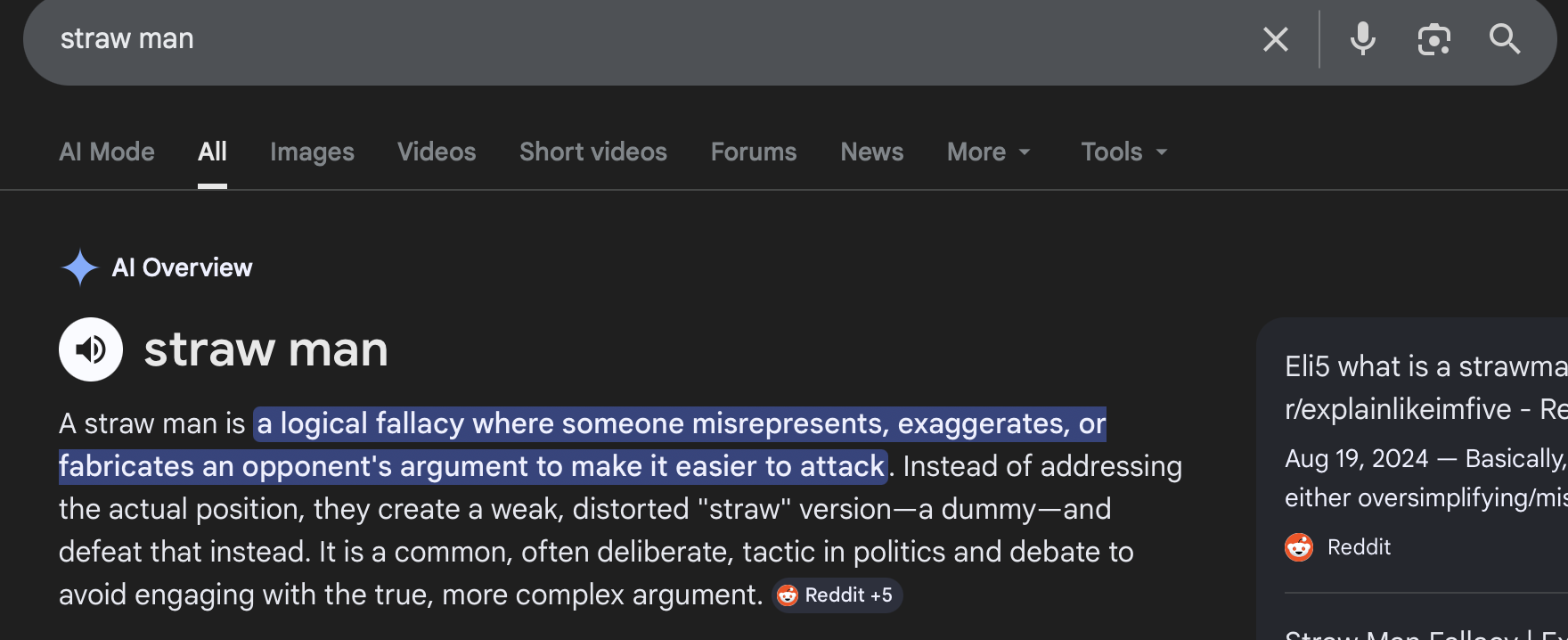Open the News results tab
The image size is (1568, 640).
pos(871,152)
